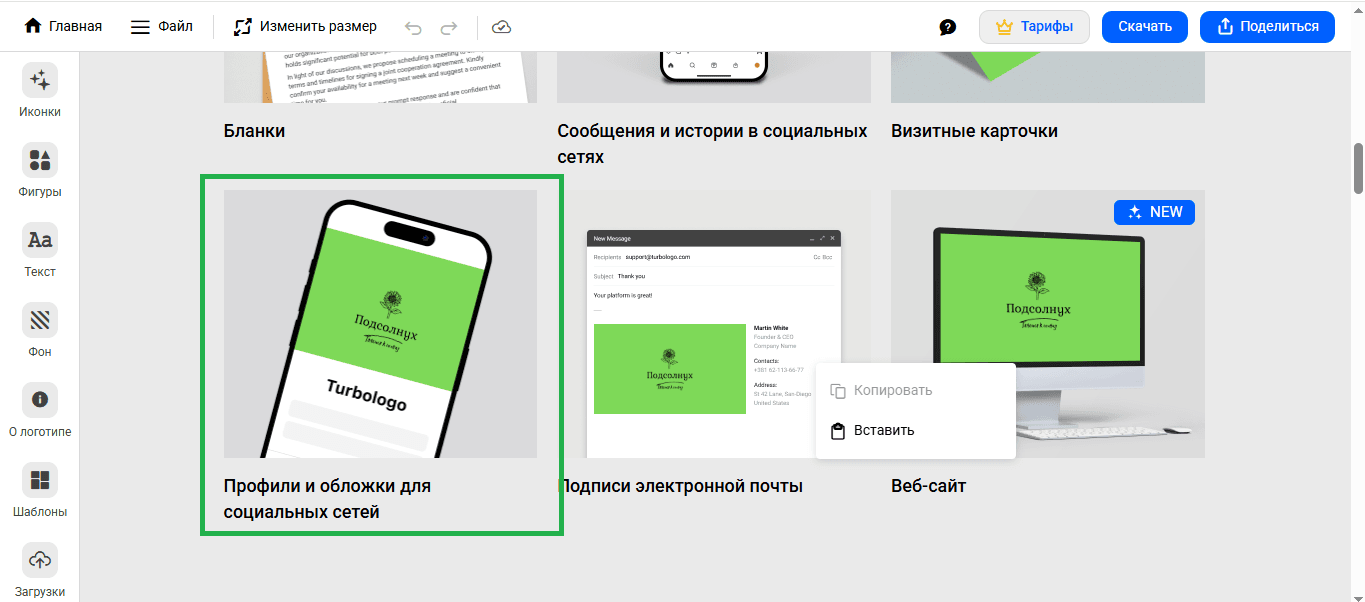Click Подписи электронной почты title
This screenshot has height=602, width=1365.
point(680,487)
